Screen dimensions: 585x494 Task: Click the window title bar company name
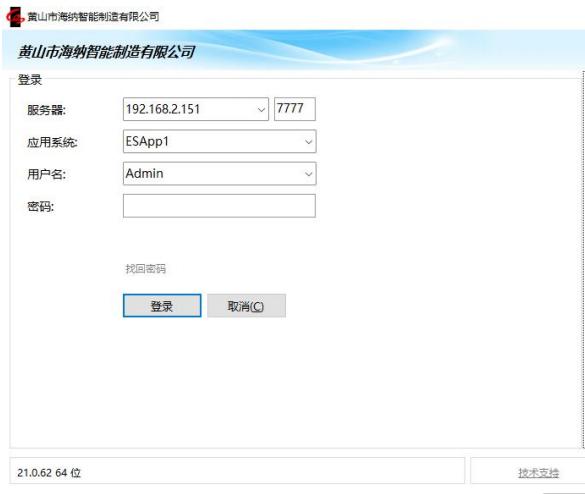click(x=93, y=17)
